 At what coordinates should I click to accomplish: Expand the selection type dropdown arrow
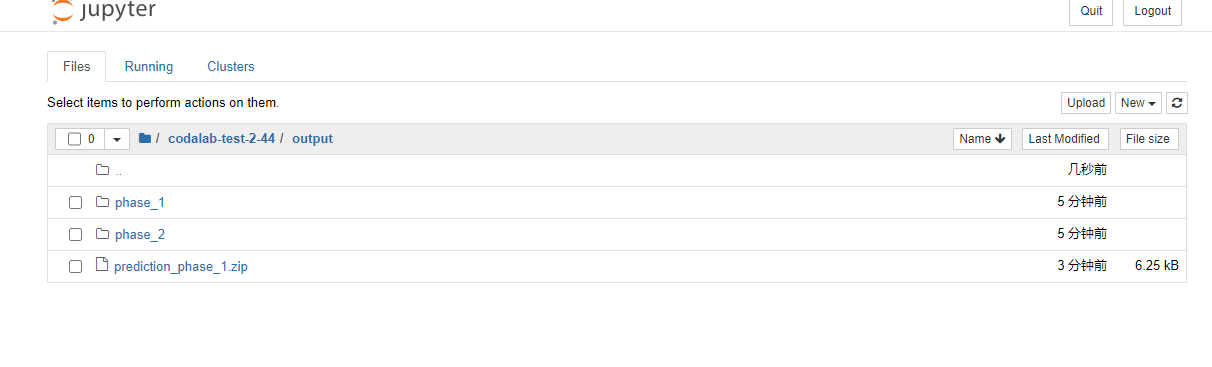pyautogui.click(x=117, y=139)
